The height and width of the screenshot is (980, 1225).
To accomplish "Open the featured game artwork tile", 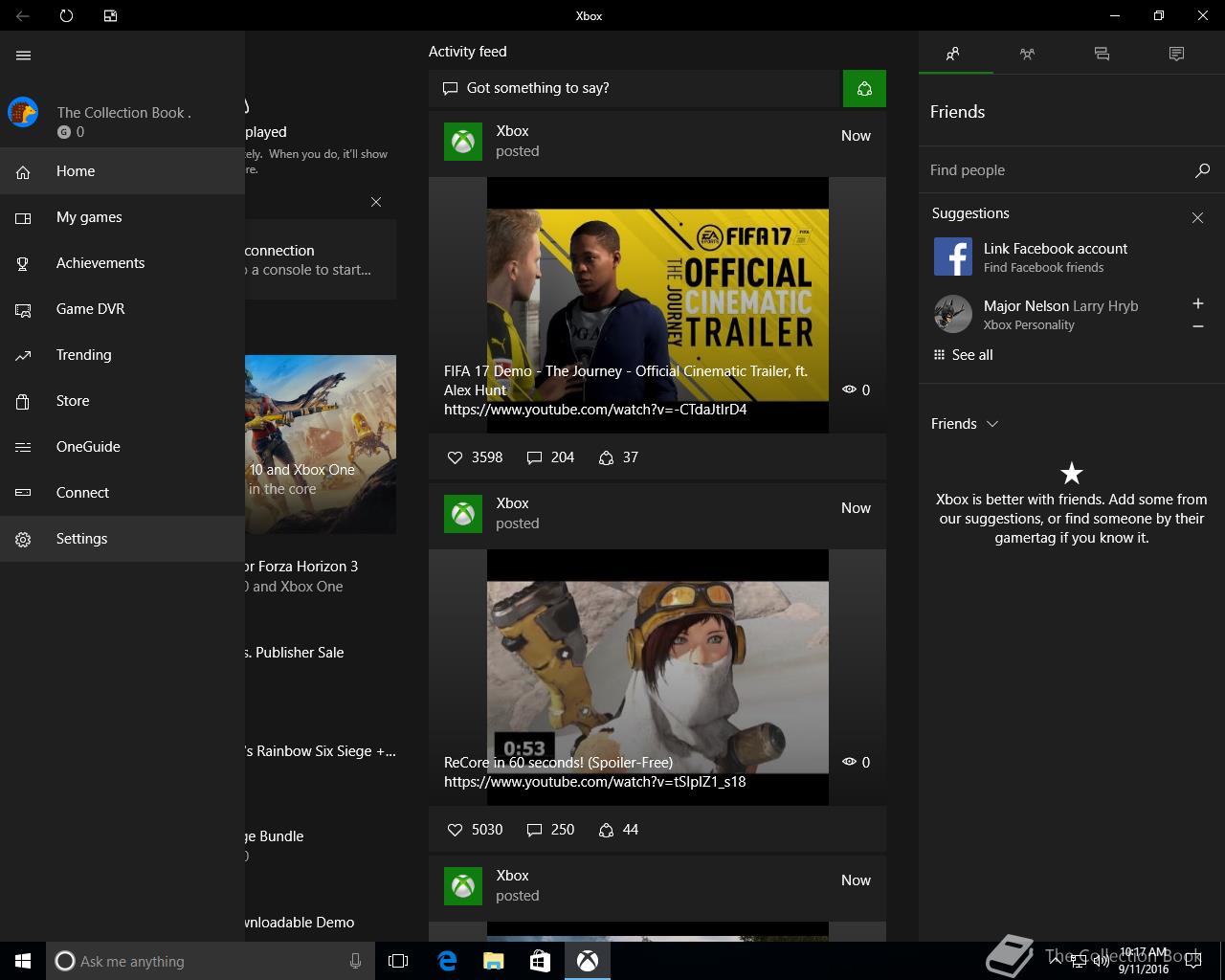I will coord(321,444).
